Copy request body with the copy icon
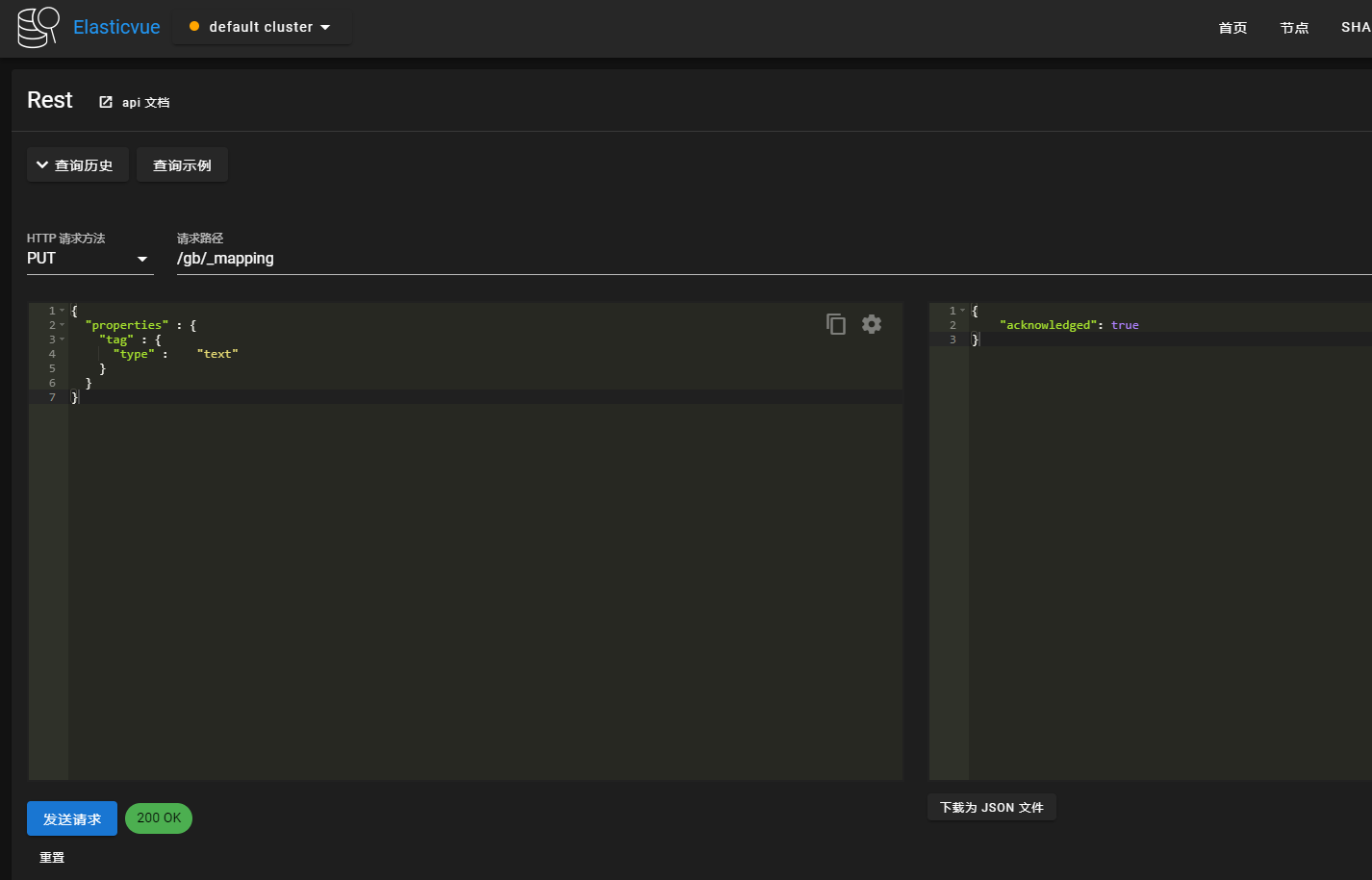Viewport: 1372px width, 880px height. click(836, 324)
